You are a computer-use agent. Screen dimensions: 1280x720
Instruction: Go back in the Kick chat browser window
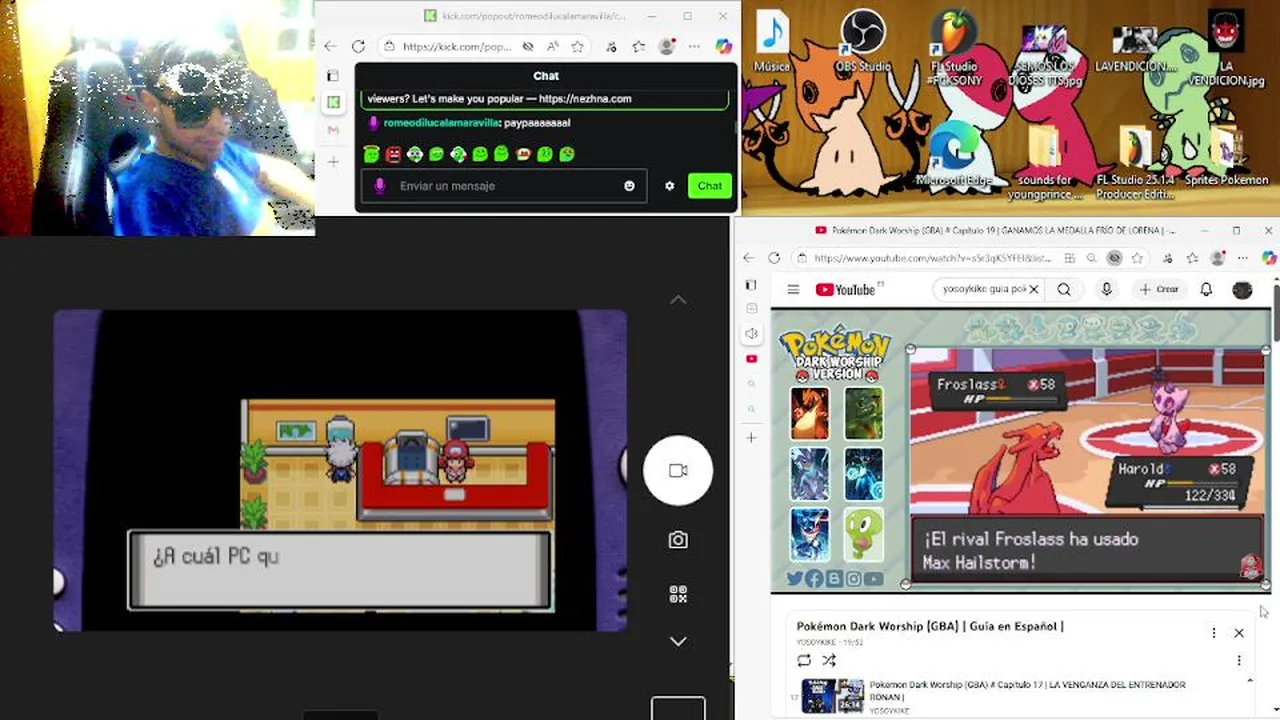(330, 46)
